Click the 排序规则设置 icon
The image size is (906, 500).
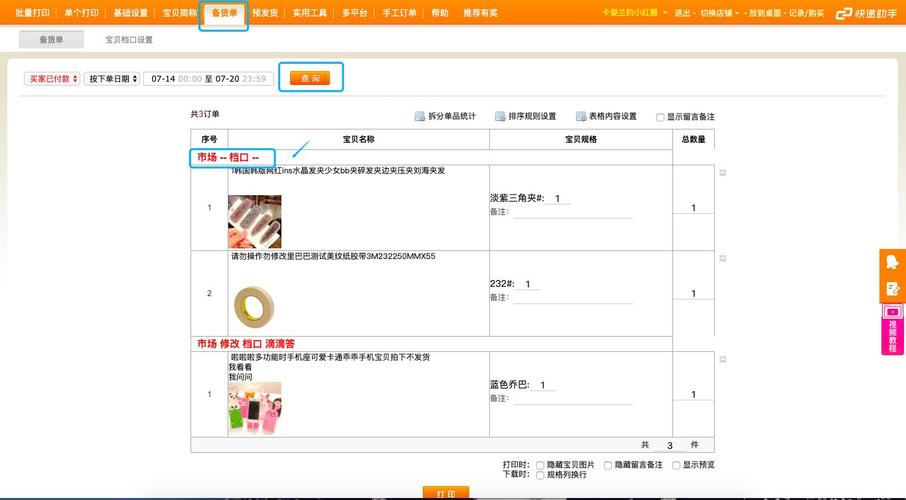[x=500, y=116]
